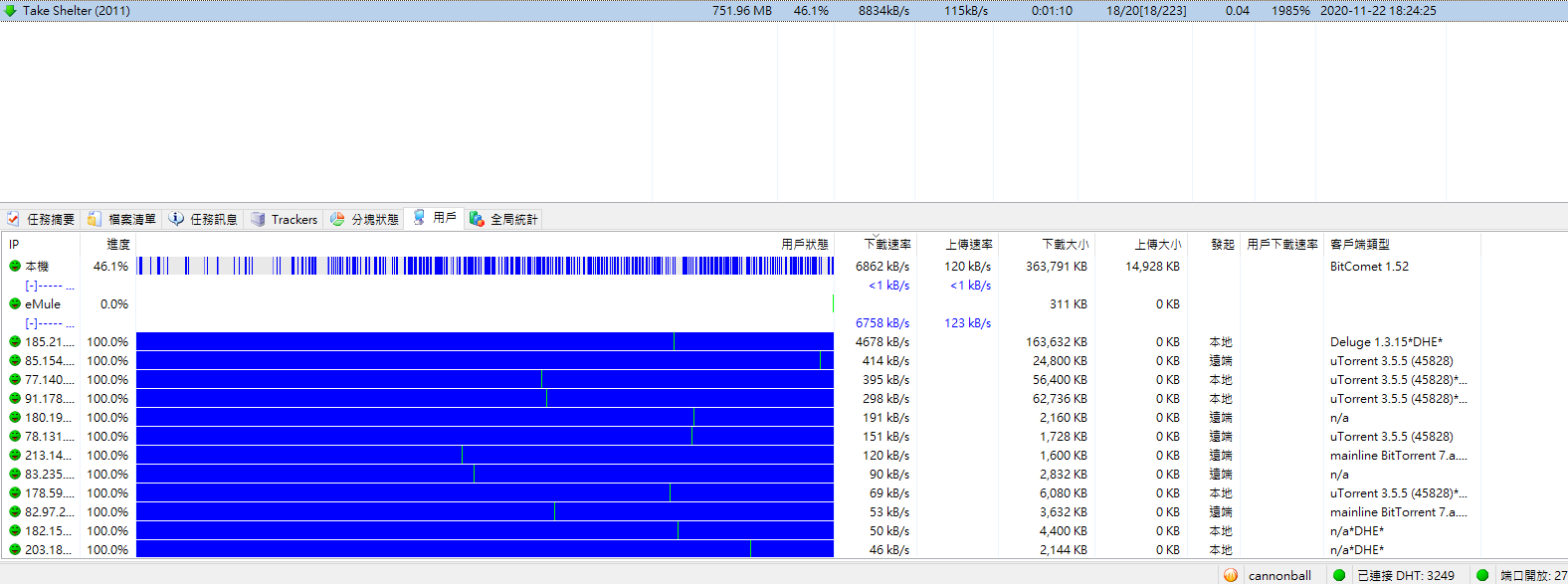Click the 任務摘要 tab checklist icon
Image resolution: width=1568 pixels, height=584 pixels.
click(13, 219)
